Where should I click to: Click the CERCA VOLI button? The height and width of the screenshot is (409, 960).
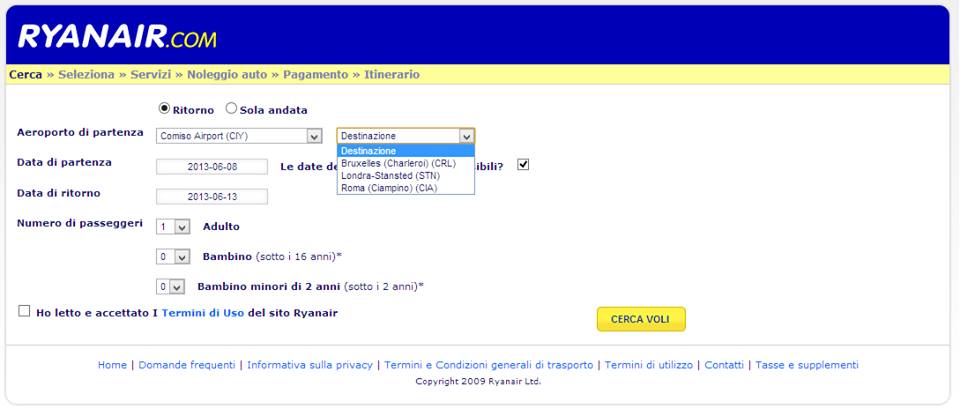click(x=641, y=319)
